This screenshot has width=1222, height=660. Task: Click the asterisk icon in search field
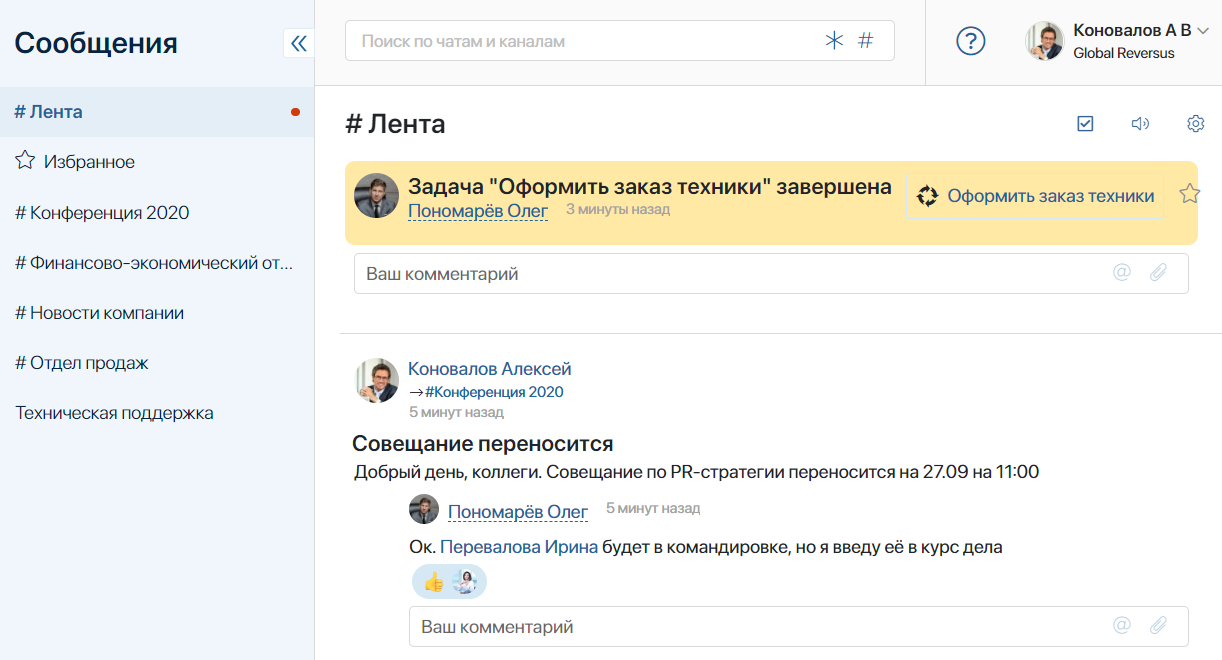click(834, 41)
